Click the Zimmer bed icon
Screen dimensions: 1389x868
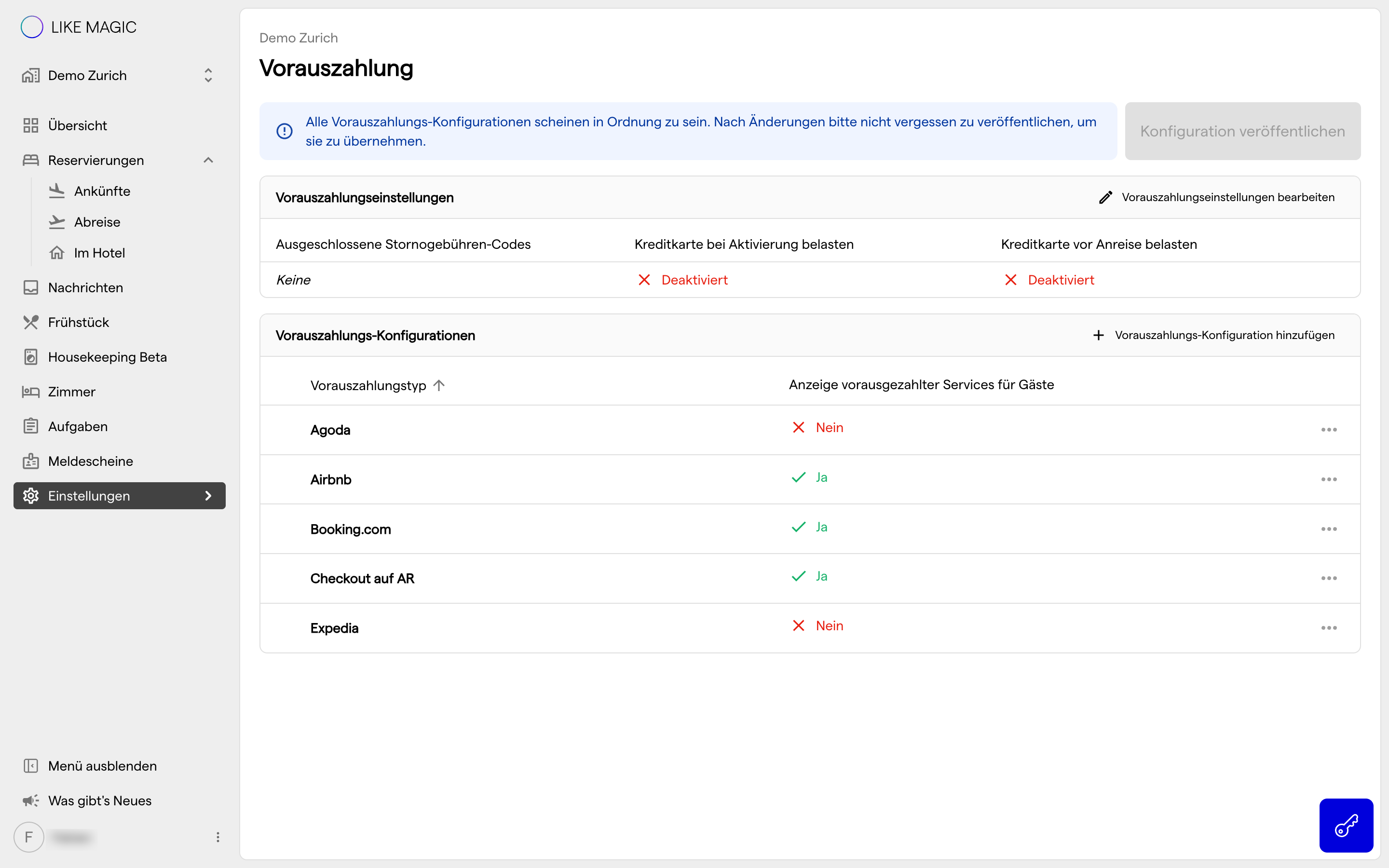(30, 392)
